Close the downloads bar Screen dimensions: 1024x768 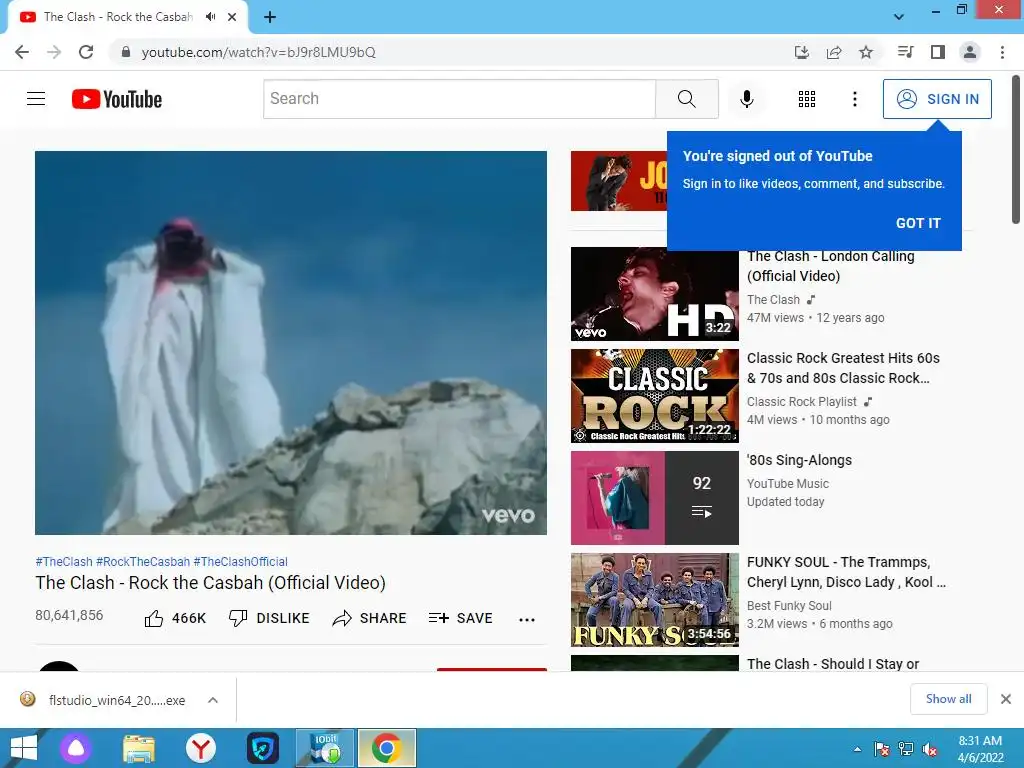point(1006,699)
